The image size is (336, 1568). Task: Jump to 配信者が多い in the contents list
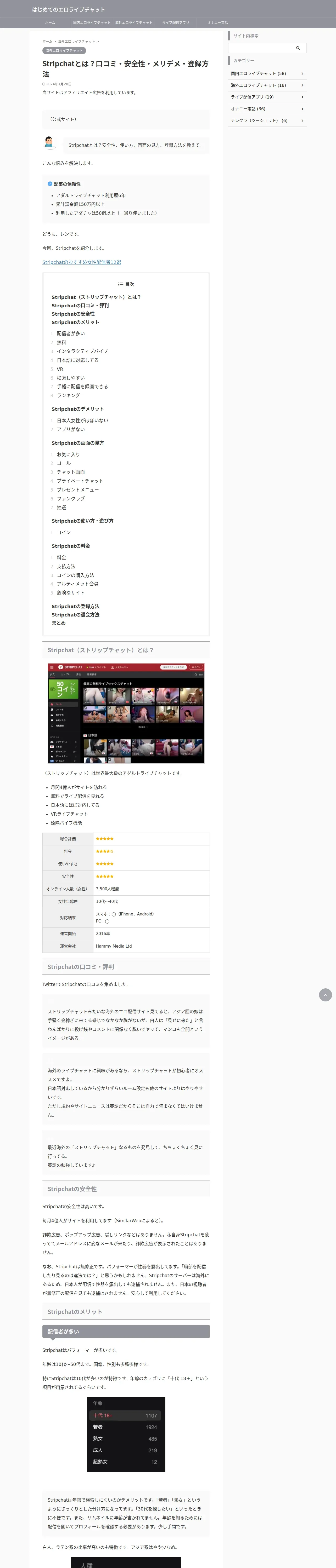pyautogui.click(x=71, y=333)
